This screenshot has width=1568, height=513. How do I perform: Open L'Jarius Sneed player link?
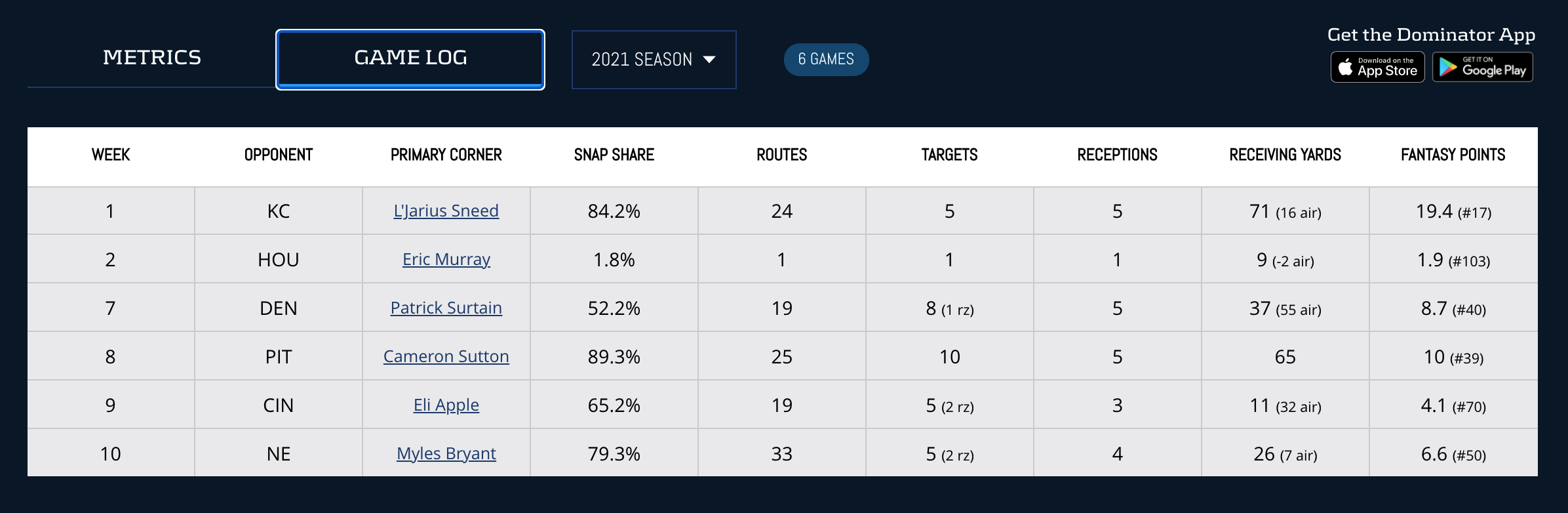(446, 211)
